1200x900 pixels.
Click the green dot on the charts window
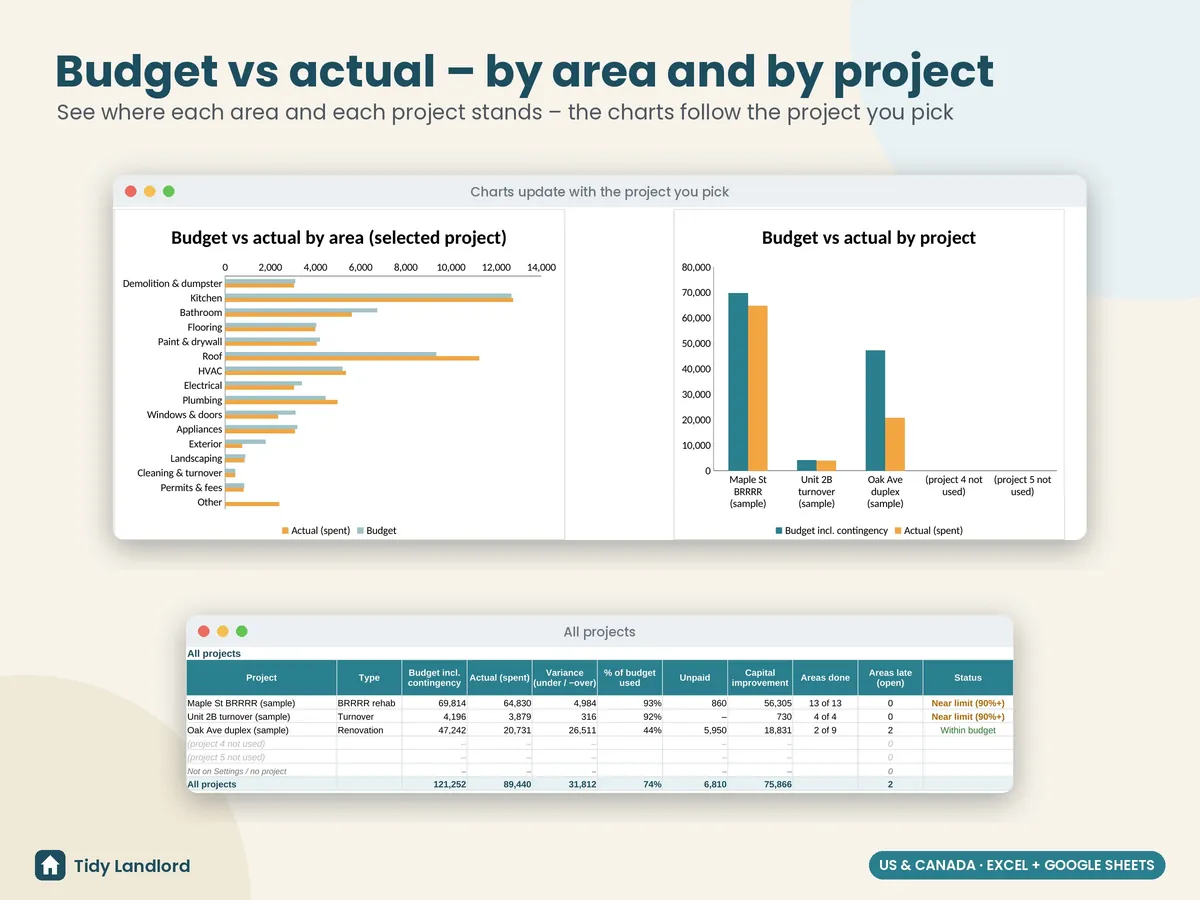click(x=168, y=191)
